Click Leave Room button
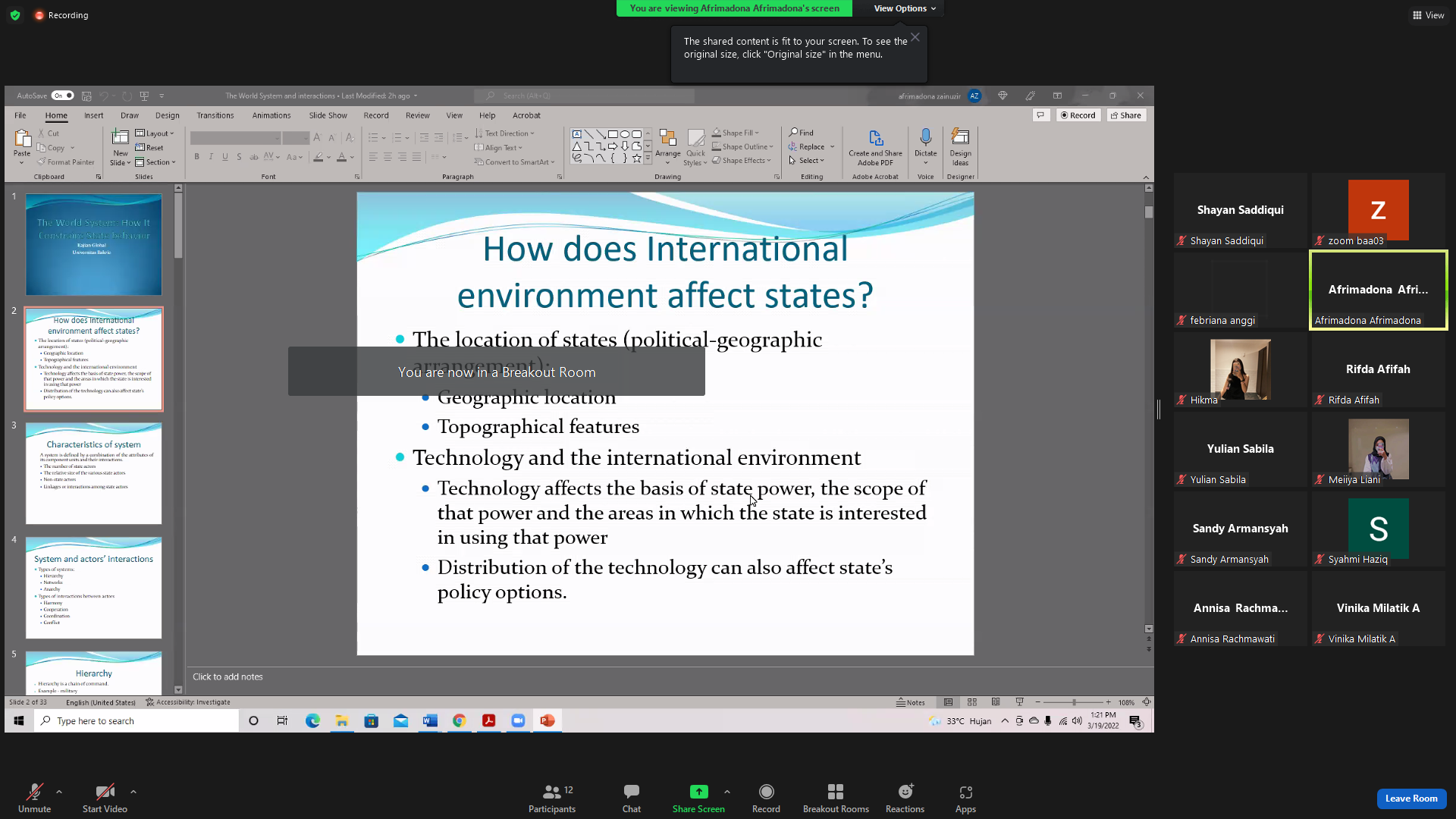1456x819 pixels. click(1411, 798)
